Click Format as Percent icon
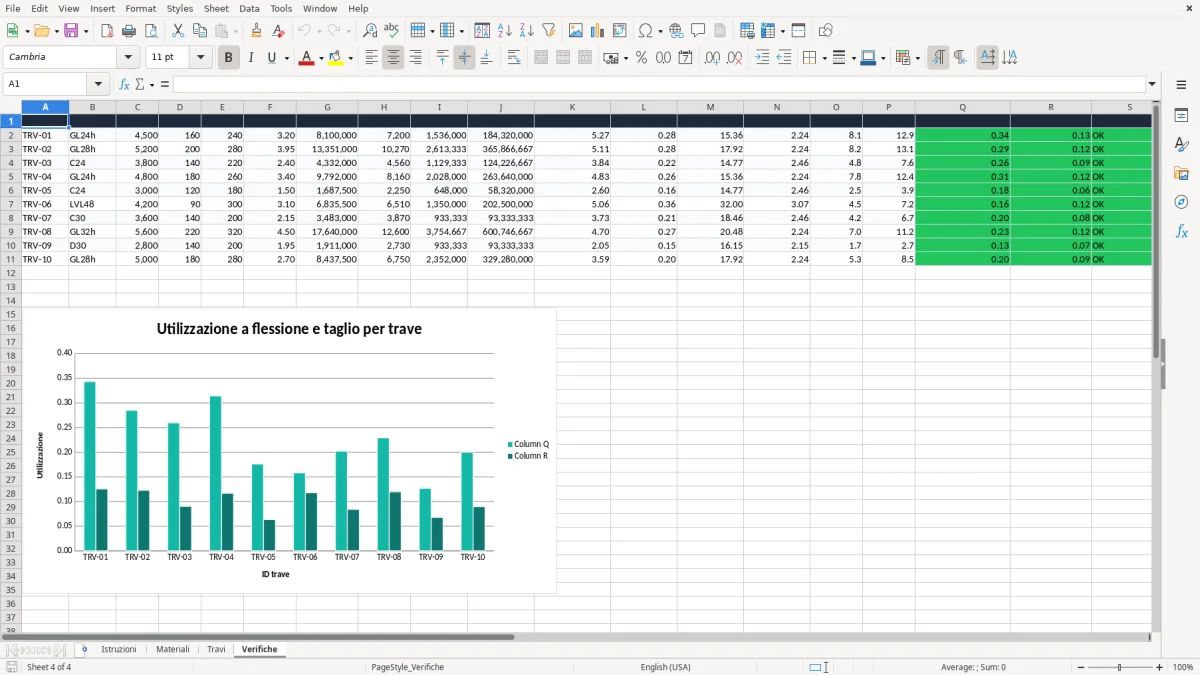Image resolution: width=1200 pixels, height=675 pixels. pos(642,58)
